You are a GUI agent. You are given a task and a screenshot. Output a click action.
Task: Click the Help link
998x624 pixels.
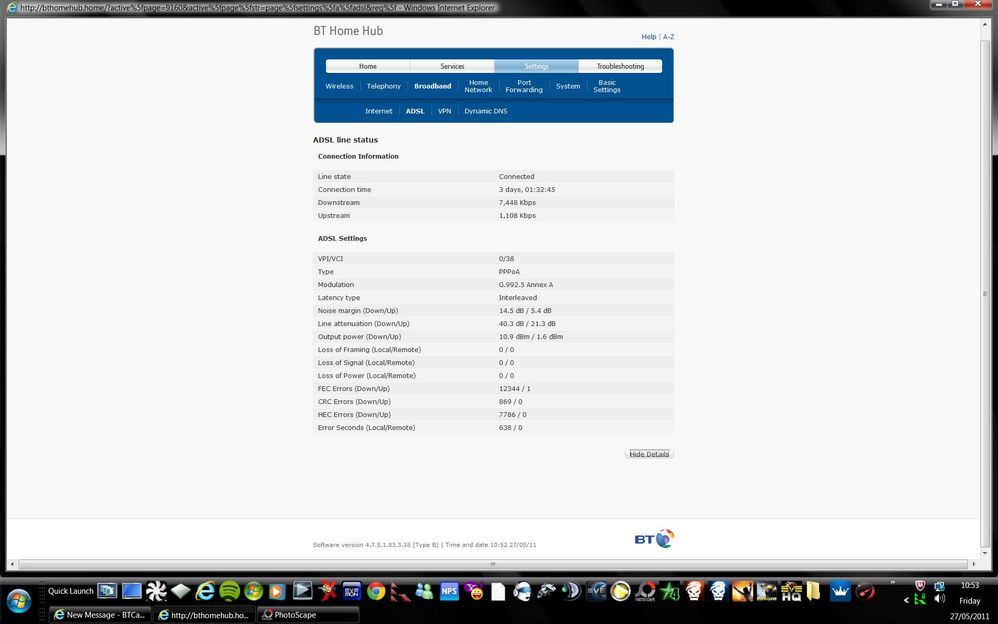tap(649, 37)
